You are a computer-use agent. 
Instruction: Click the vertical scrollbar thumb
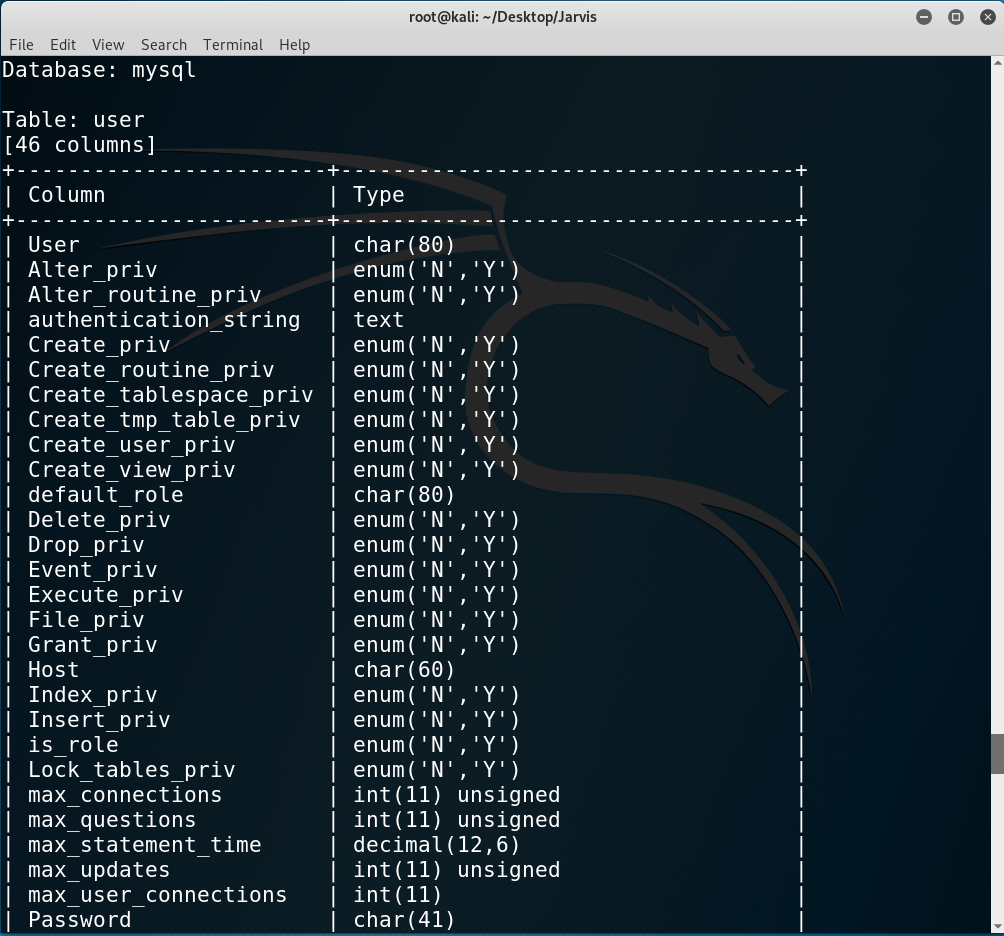(x=997, y=754)
